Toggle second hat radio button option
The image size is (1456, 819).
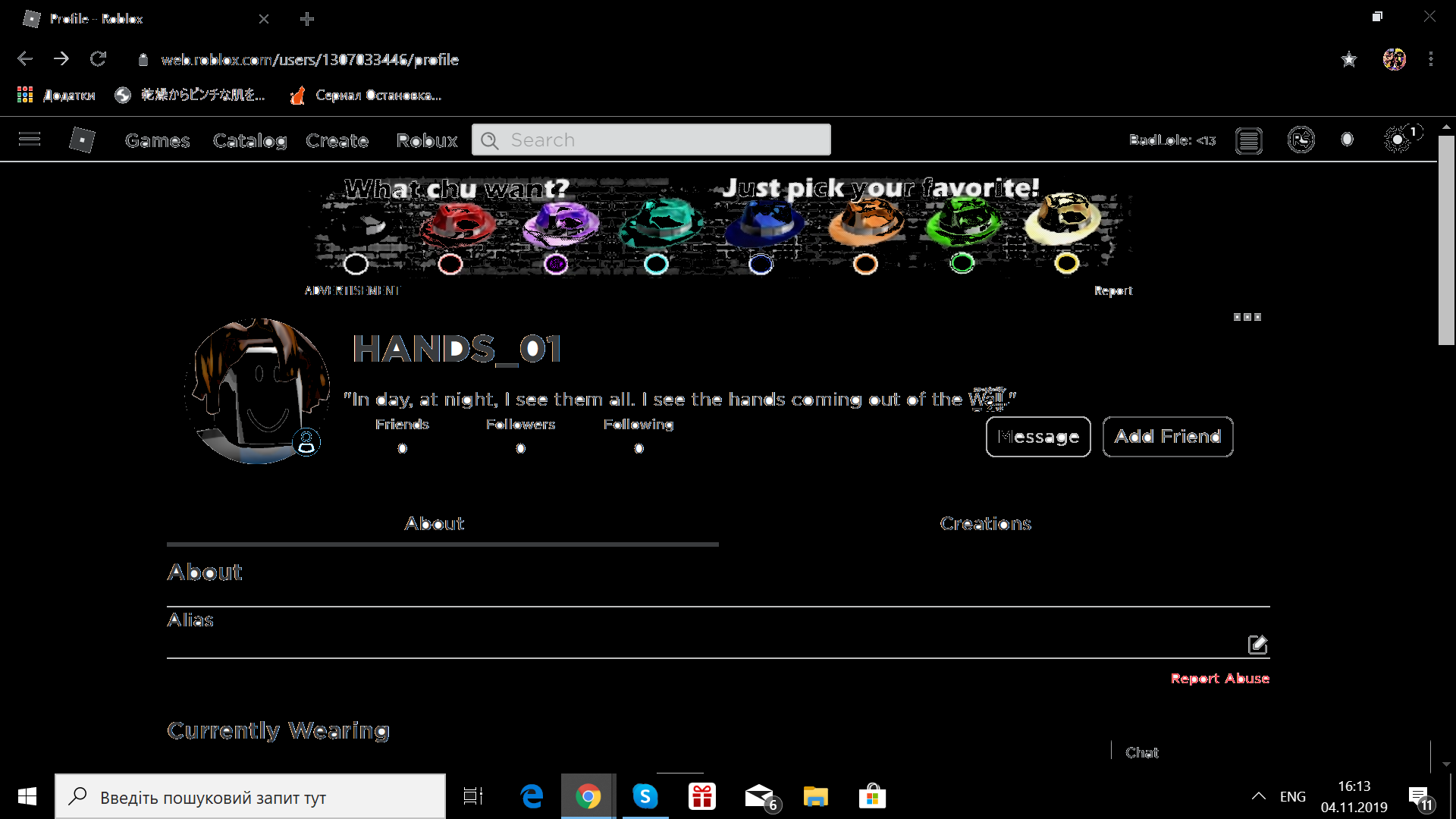(x=451, y=264)
